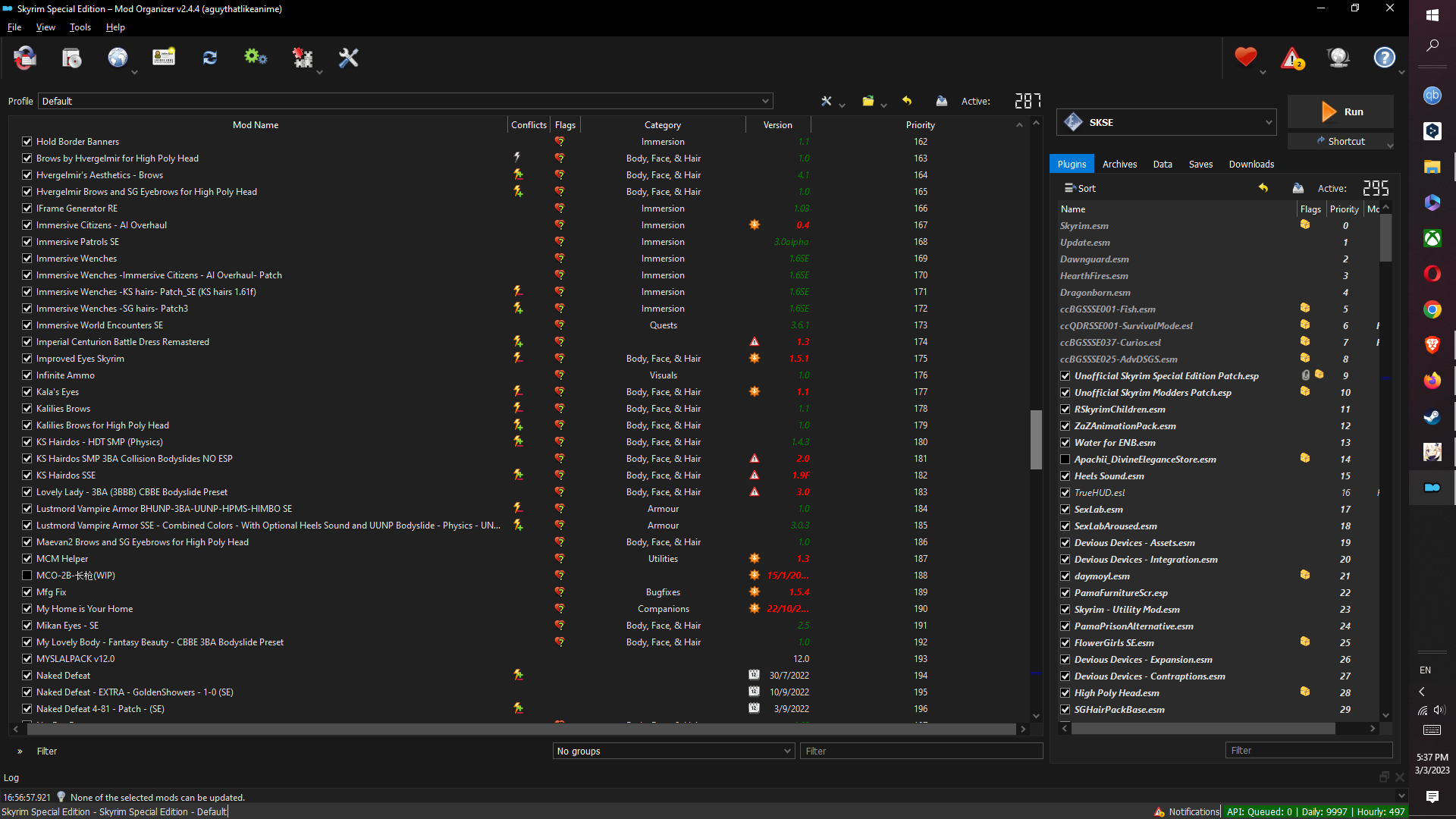Click the blue Refresh arrows icon
The image size is (1456, 819).
coord(210,58)
